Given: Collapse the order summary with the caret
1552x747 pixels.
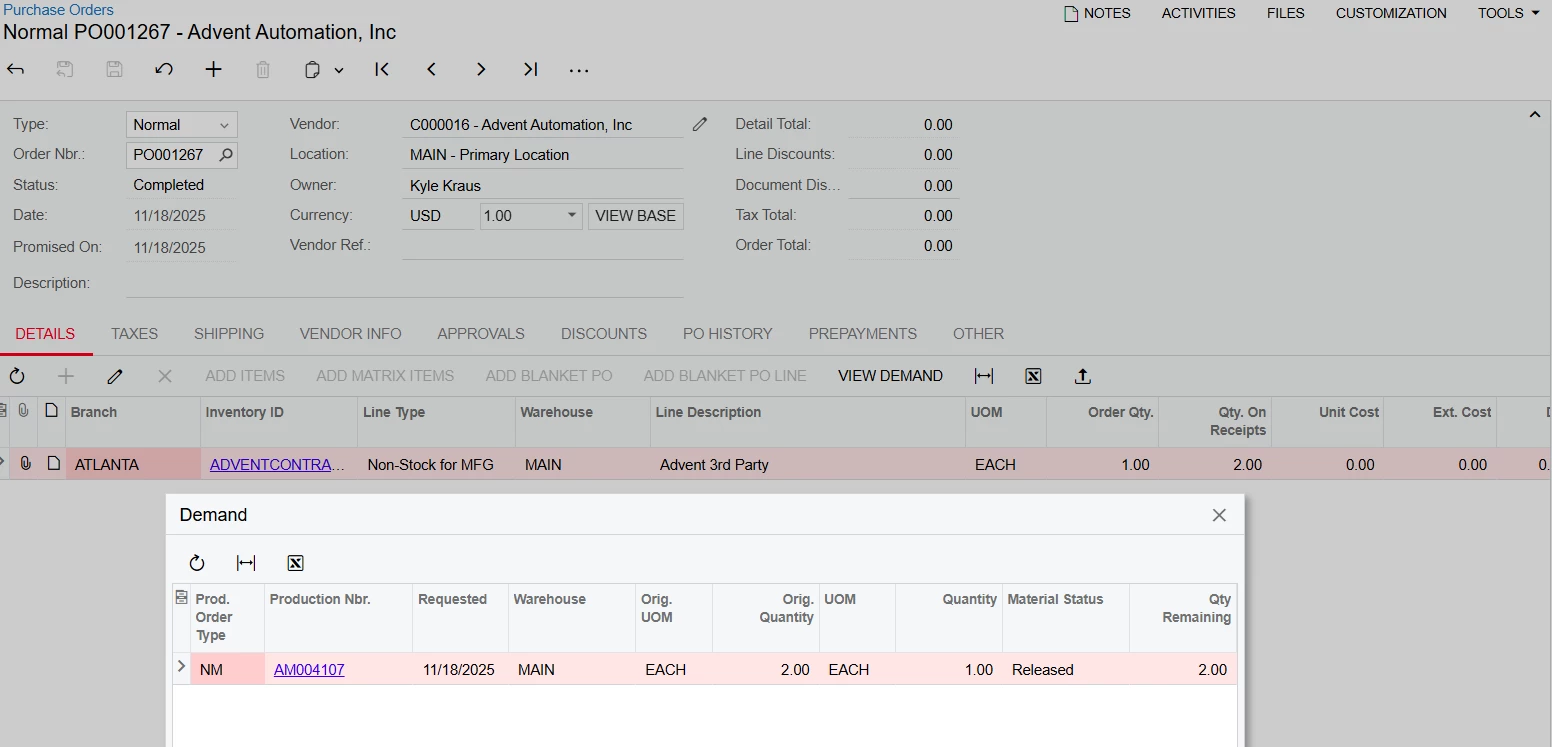Looking at the screenshot, I should pos(1535,115).
